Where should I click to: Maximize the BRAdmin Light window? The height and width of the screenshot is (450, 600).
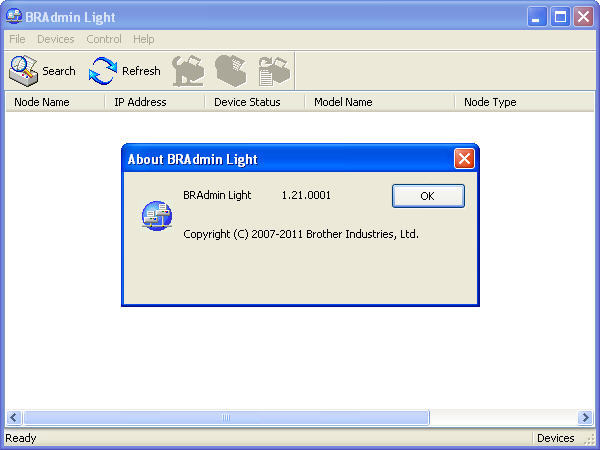point(560,17)
